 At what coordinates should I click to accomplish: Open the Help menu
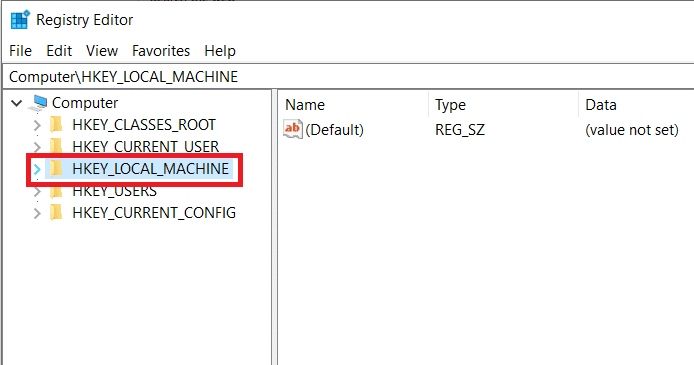click(x=220, y=51)
